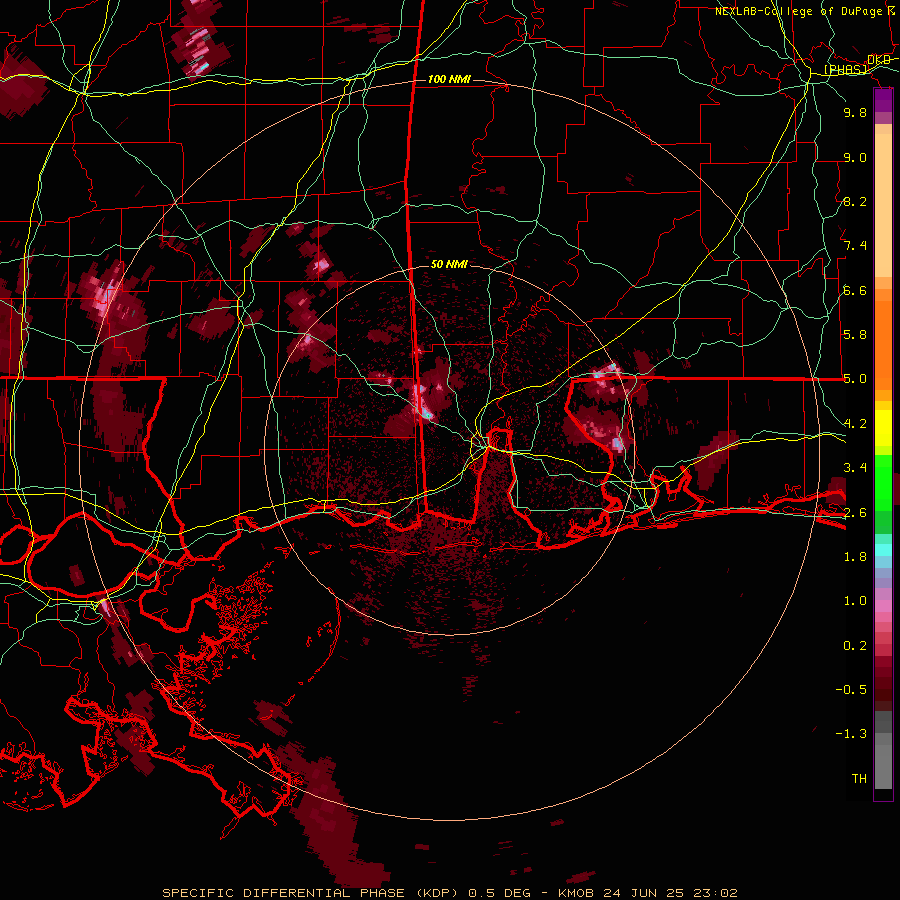Click the '0.2' scale value
Image resolution: width=900 pixels, height=900 pixels.
coord(855,646)
